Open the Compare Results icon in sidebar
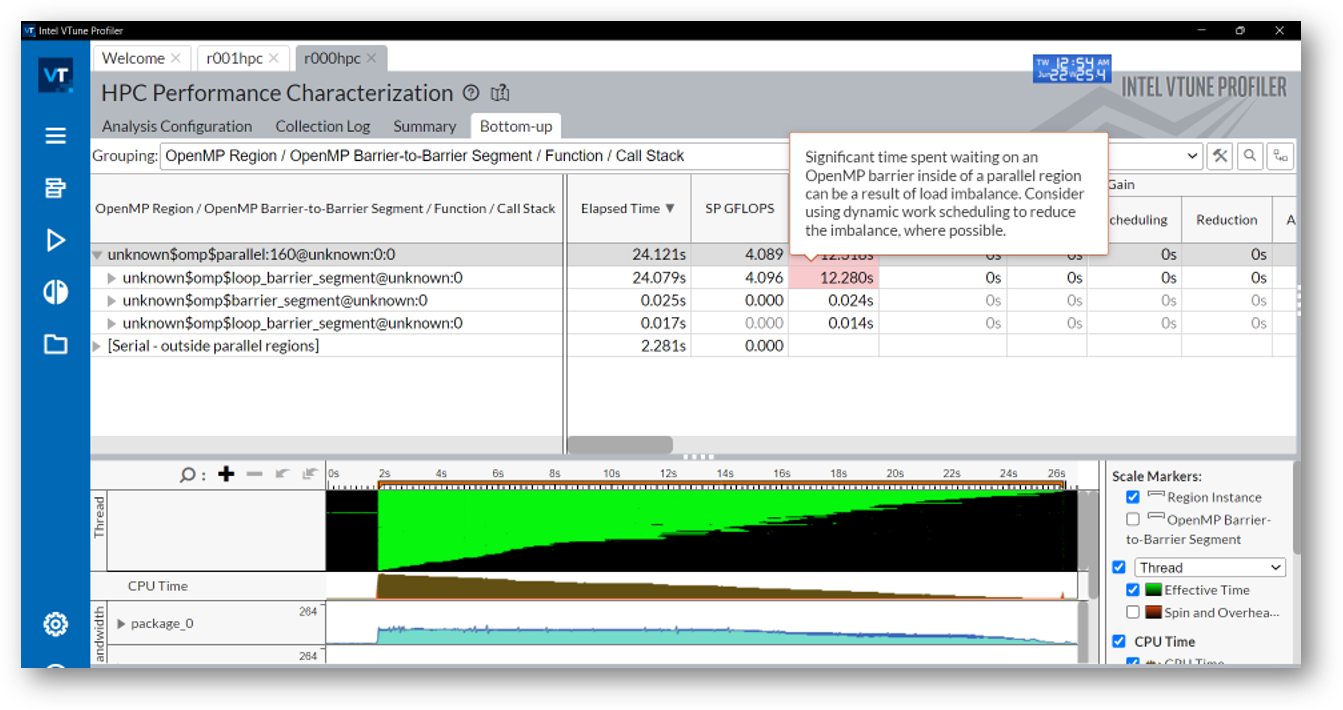 (x=56, y=292)
